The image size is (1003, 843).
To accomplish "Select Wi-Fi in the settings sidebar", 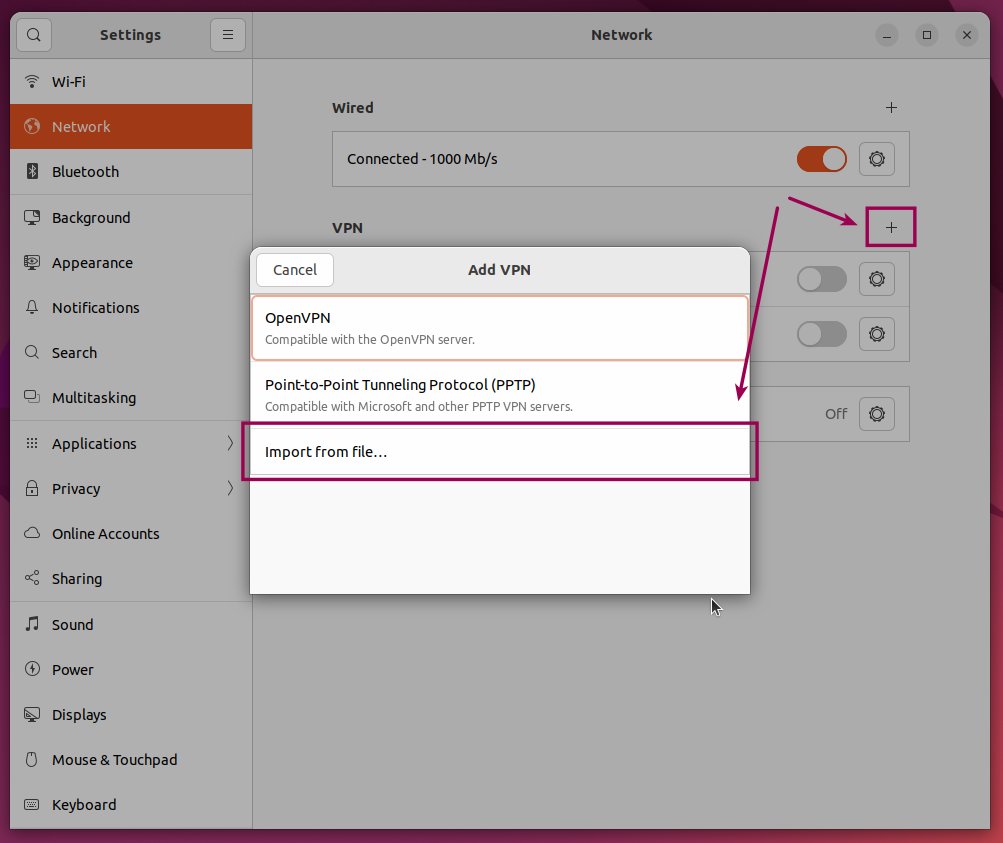I will [x=68, y=82].
